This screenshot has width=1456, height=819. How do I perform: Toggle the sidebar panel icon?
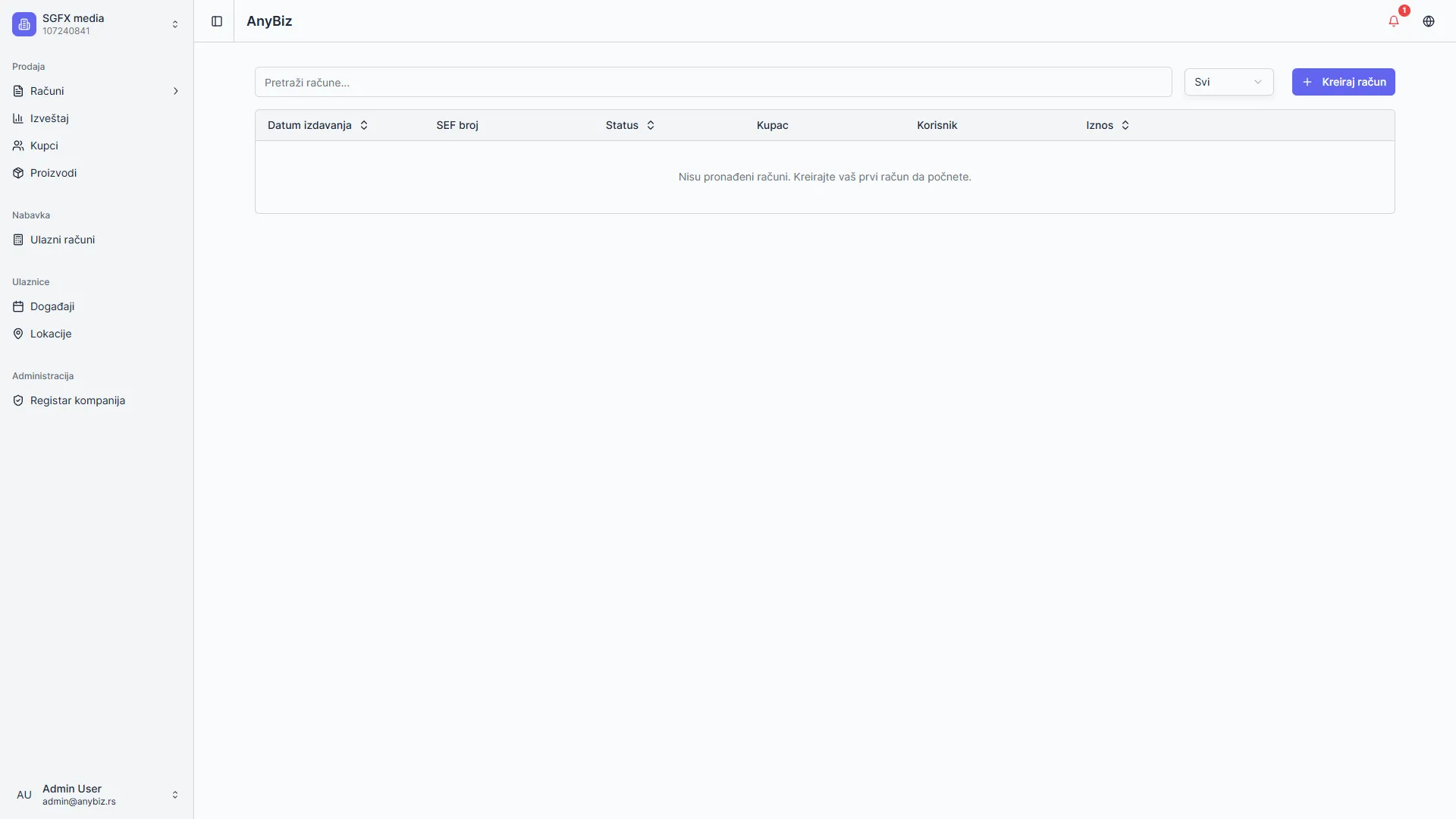coord(217,21)
